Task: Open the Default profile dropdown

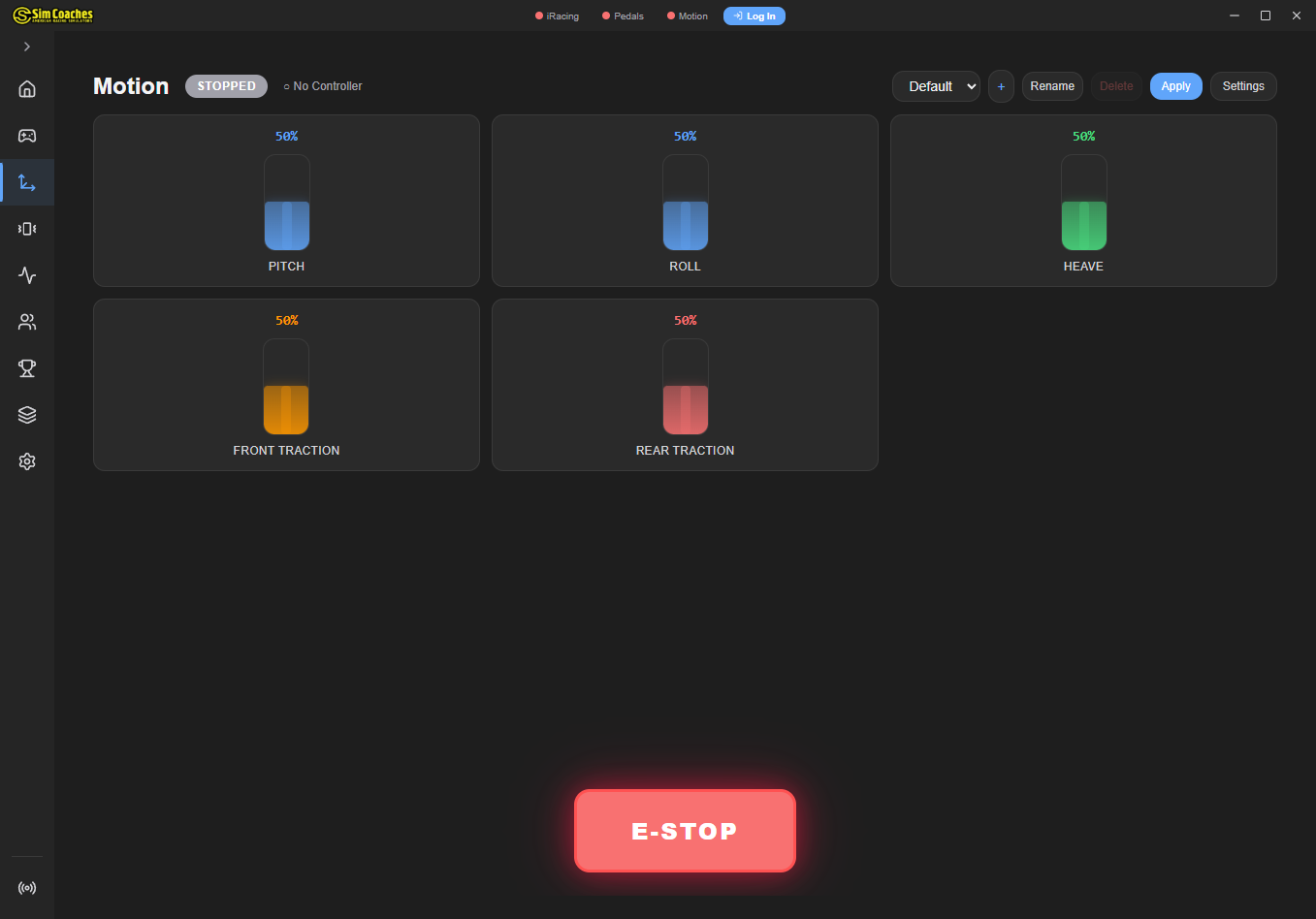Action: 936,86
